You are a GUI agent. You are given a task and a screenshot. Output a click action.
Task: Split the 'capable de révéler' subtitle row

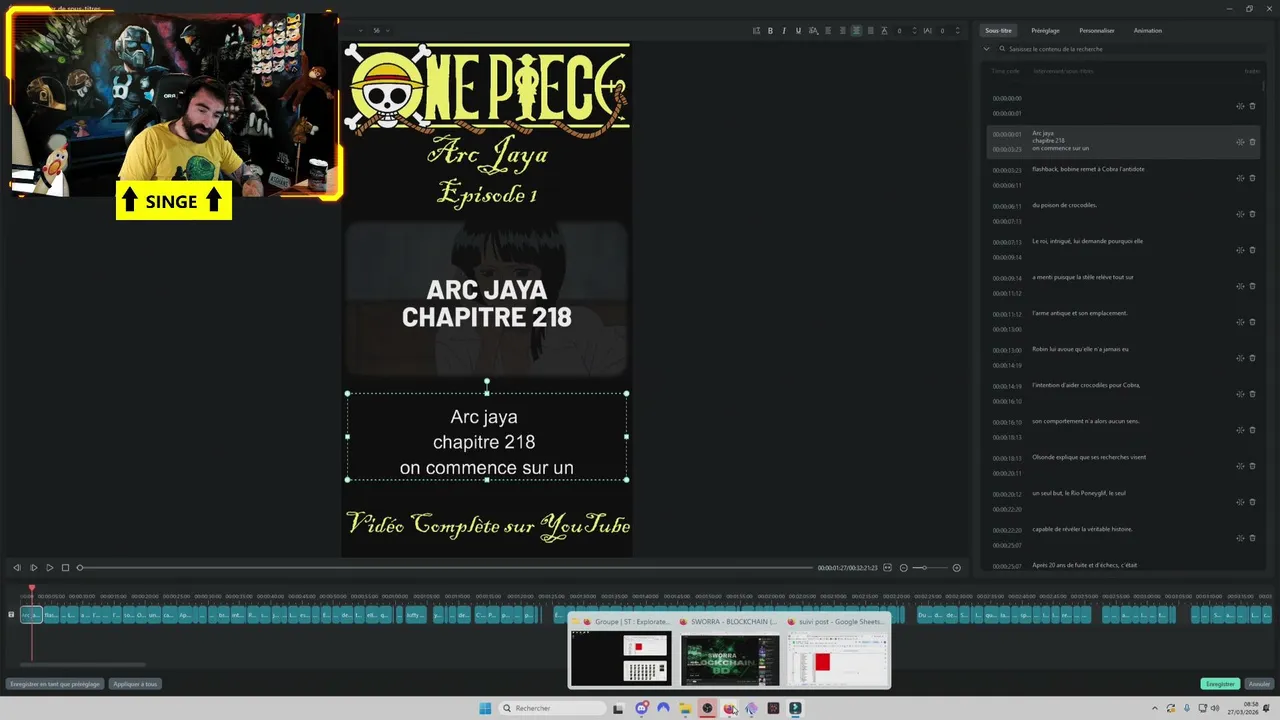tap(1240, 538)
